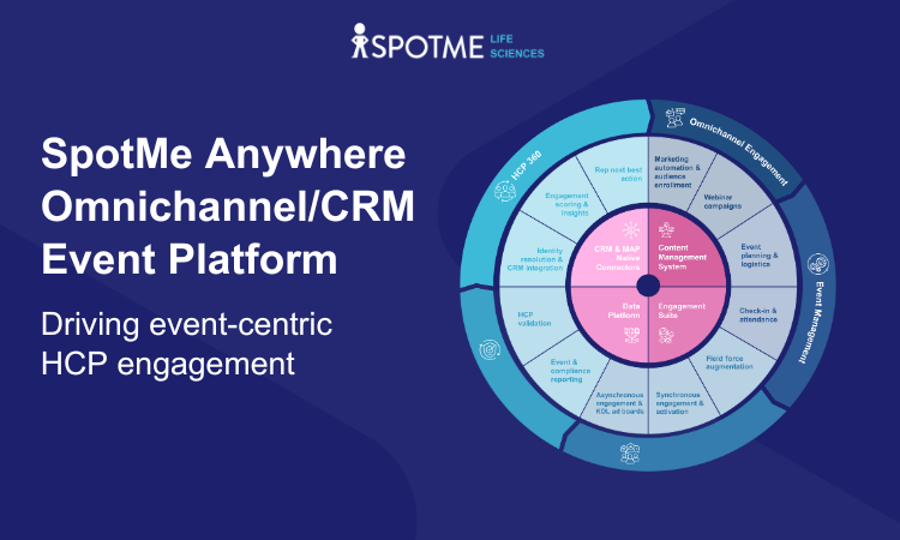Click Engagement scoring & insights segment

point(567,204)
